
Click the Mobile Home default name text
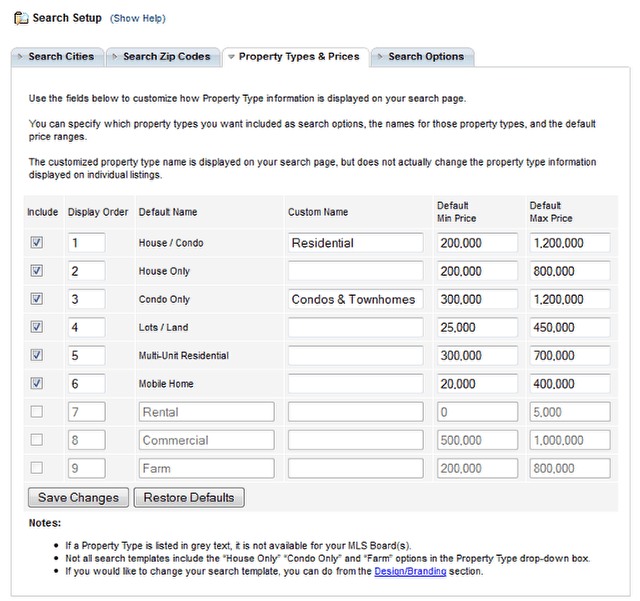(x=166, y=384)
